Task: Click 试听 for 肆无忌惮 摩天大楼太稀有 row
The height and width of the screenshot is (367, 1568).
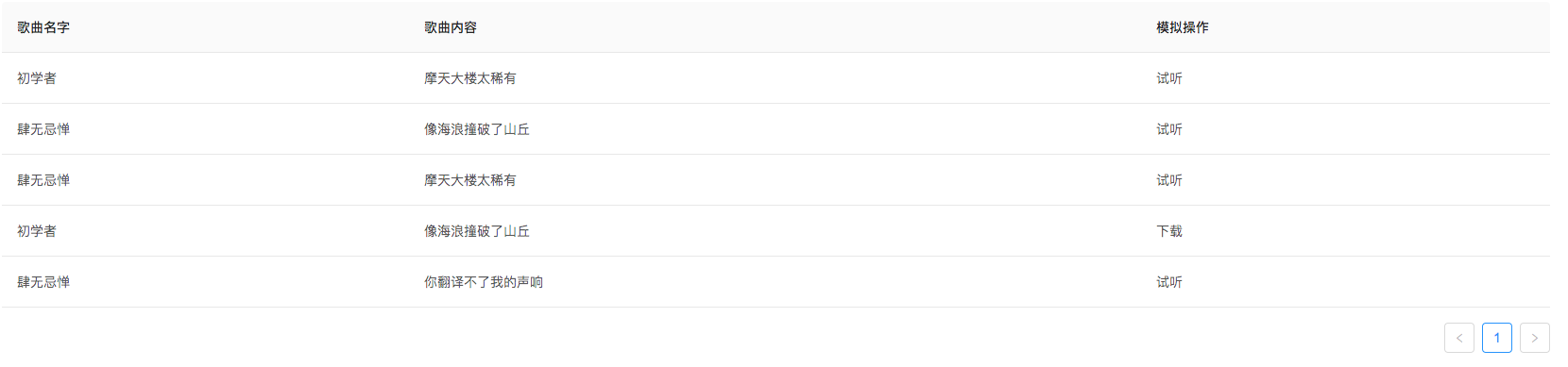Action: (1169, 180)
